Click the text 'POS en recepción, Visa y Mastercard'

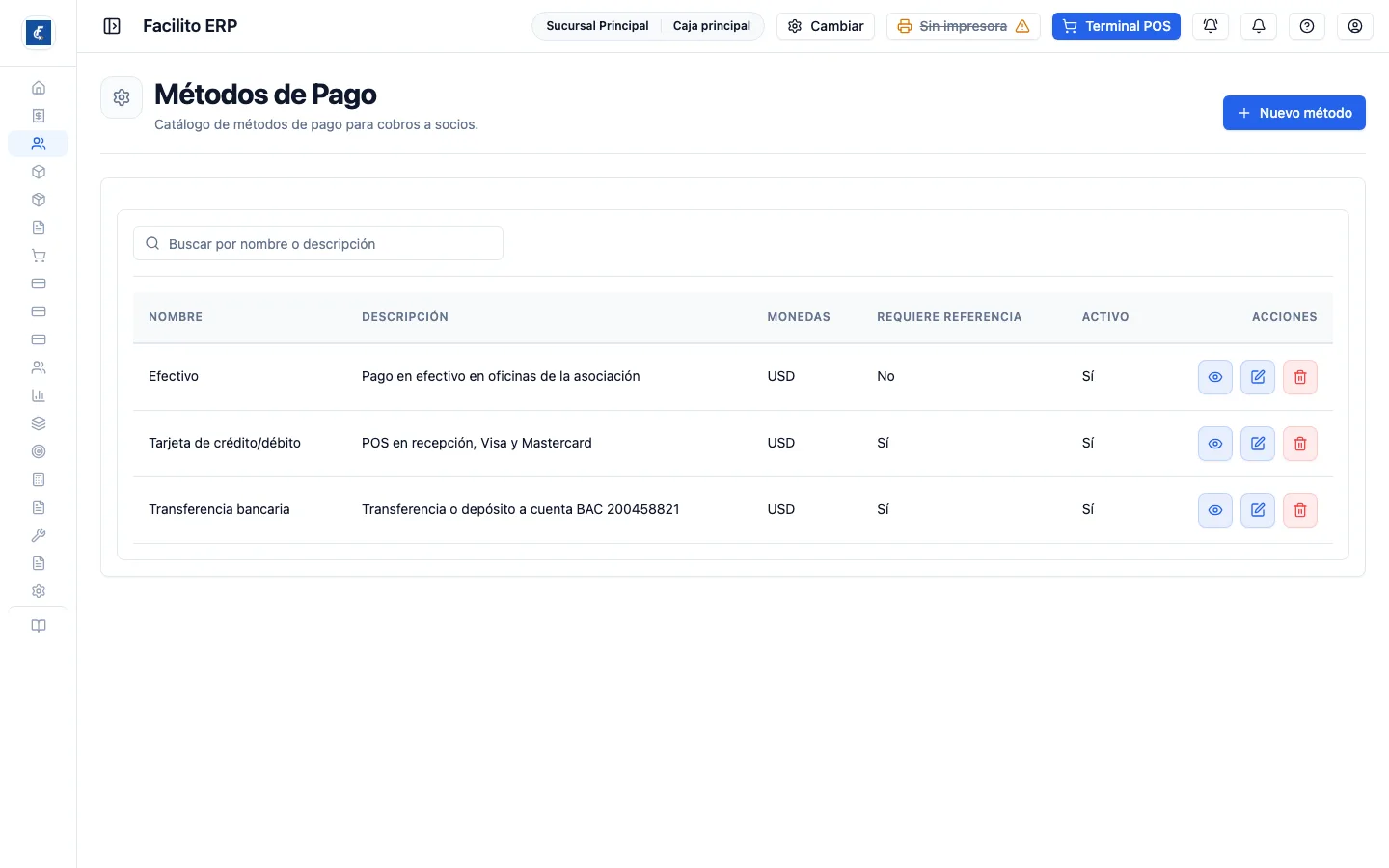coord(477,443)
